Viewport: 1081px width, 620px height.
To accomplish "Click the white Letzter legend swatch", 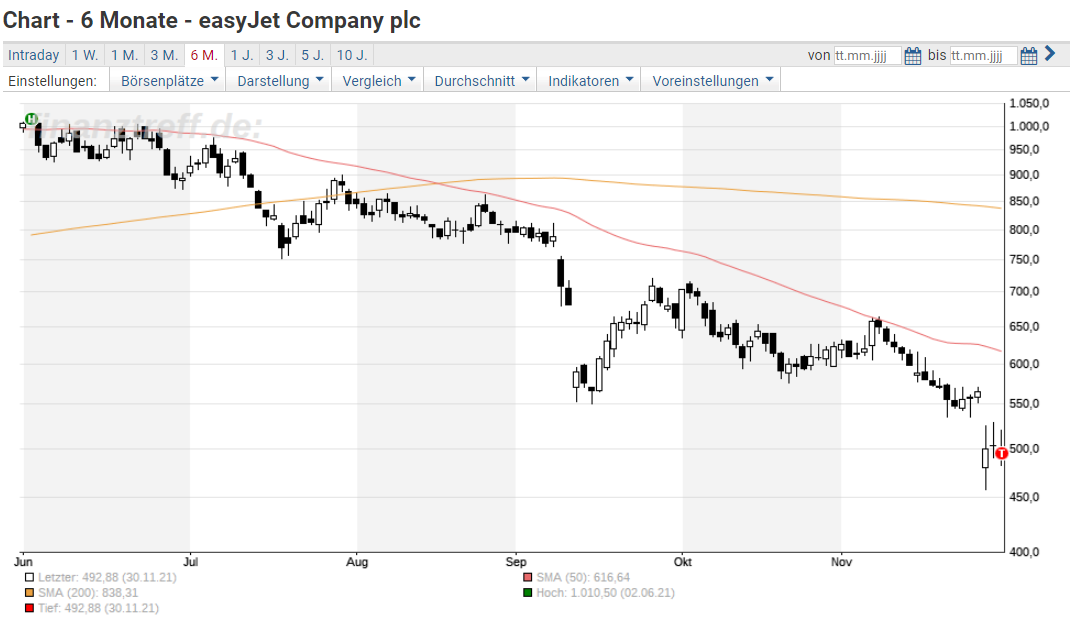I will (x=29, y=577).
